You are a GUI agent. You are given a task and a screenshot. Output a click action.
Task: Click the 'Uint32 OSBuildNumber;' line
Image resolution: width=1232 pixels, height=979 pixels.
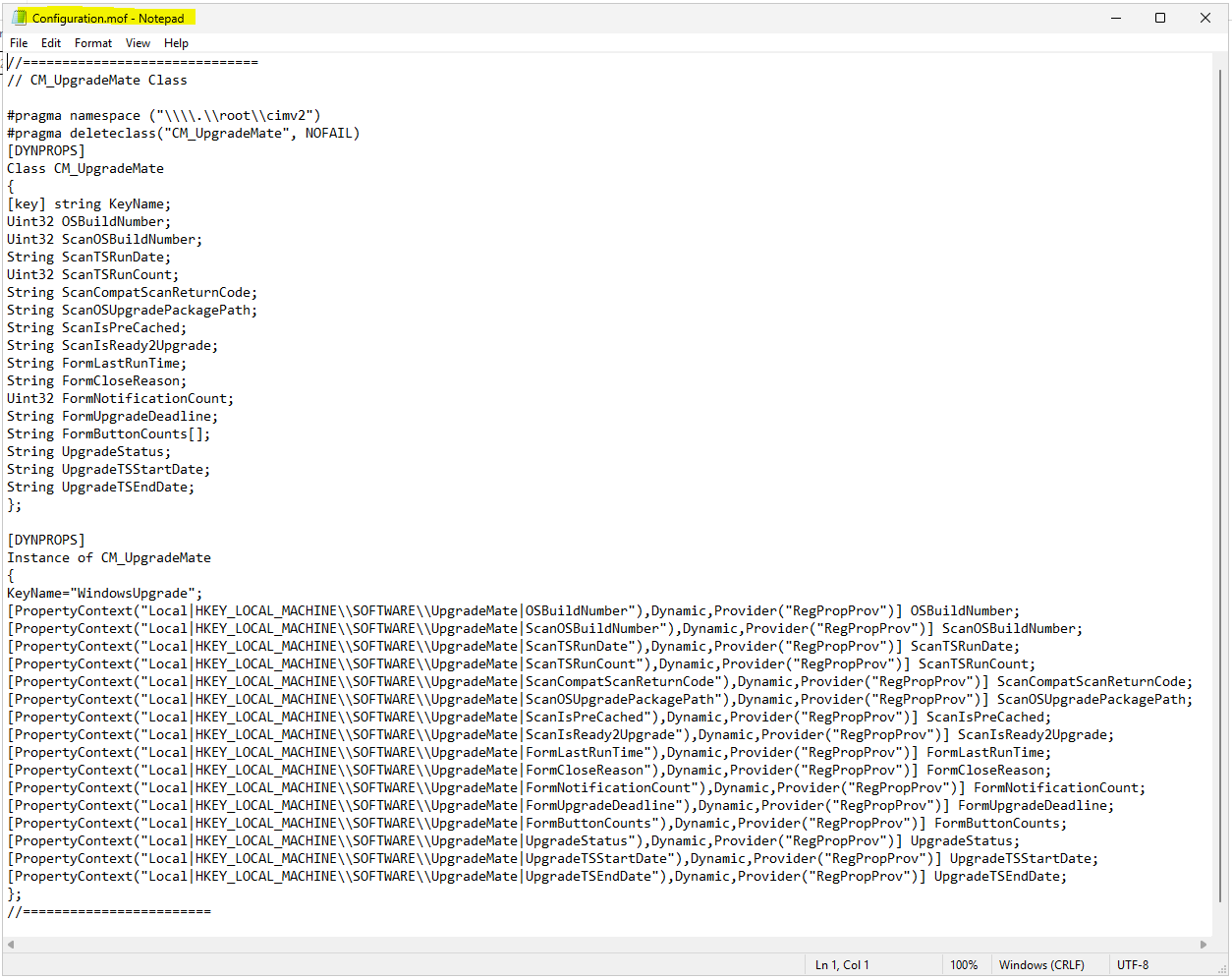(x=89, y=222)
